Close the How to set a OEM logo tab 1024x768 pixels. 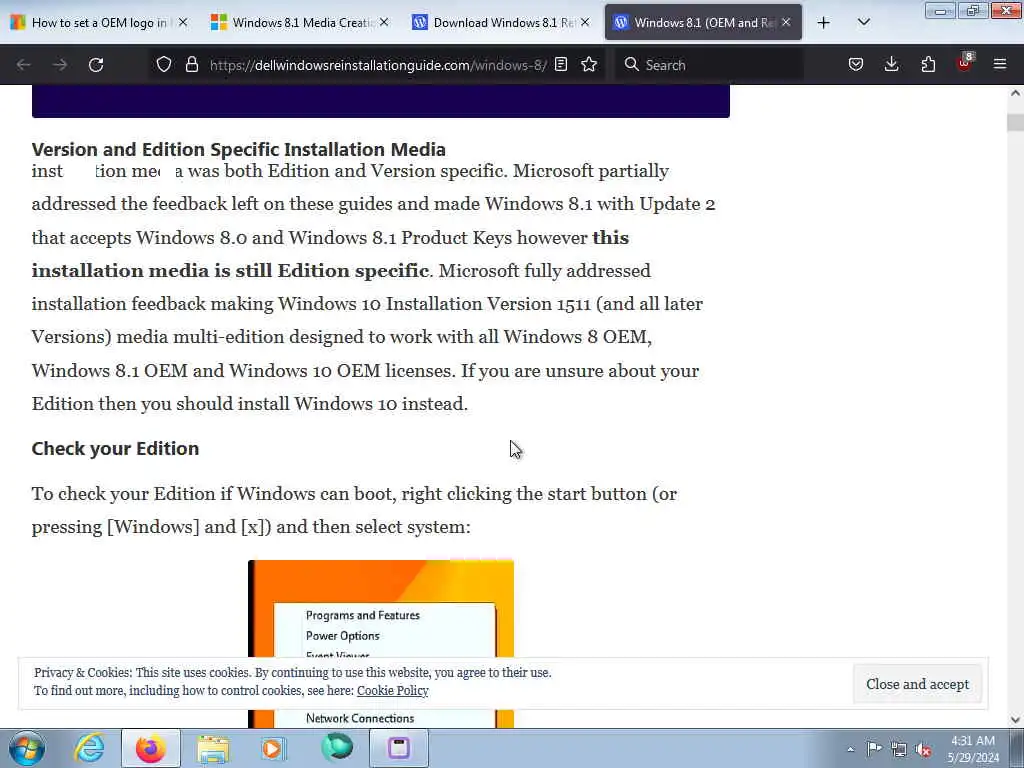coord(183,22)
